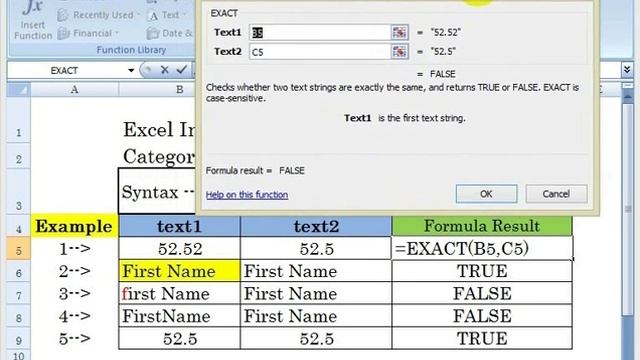Select the 'text2' header cell

pyautogui.click(x=316, y=227)
